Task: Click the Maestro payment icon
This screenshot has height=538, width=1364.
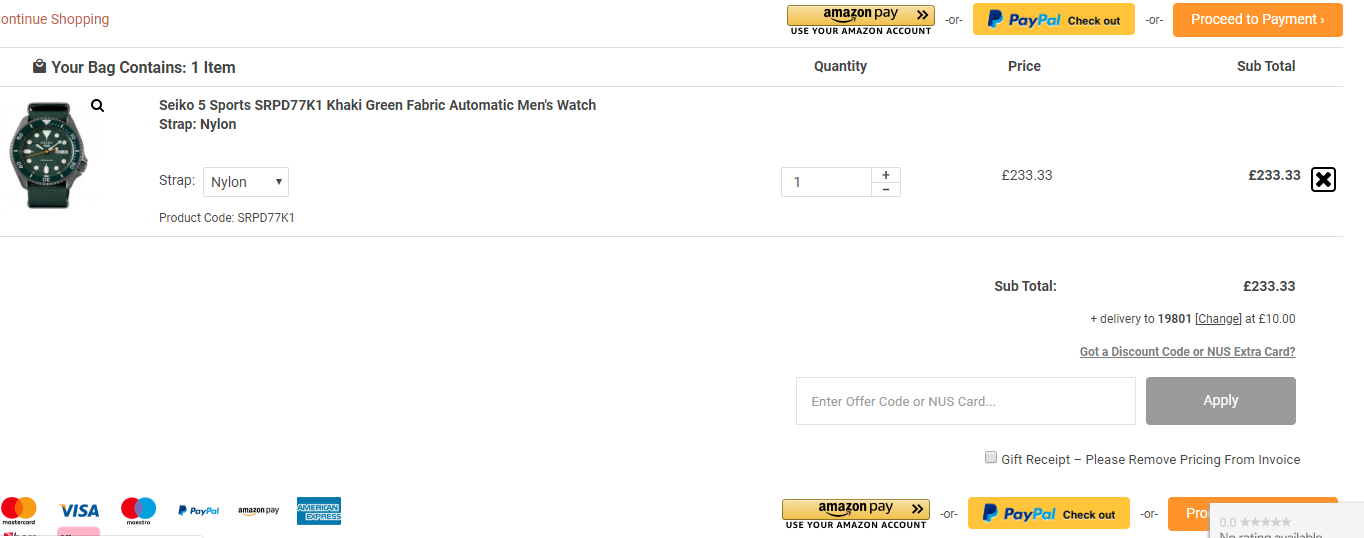Action: [138, 511]
